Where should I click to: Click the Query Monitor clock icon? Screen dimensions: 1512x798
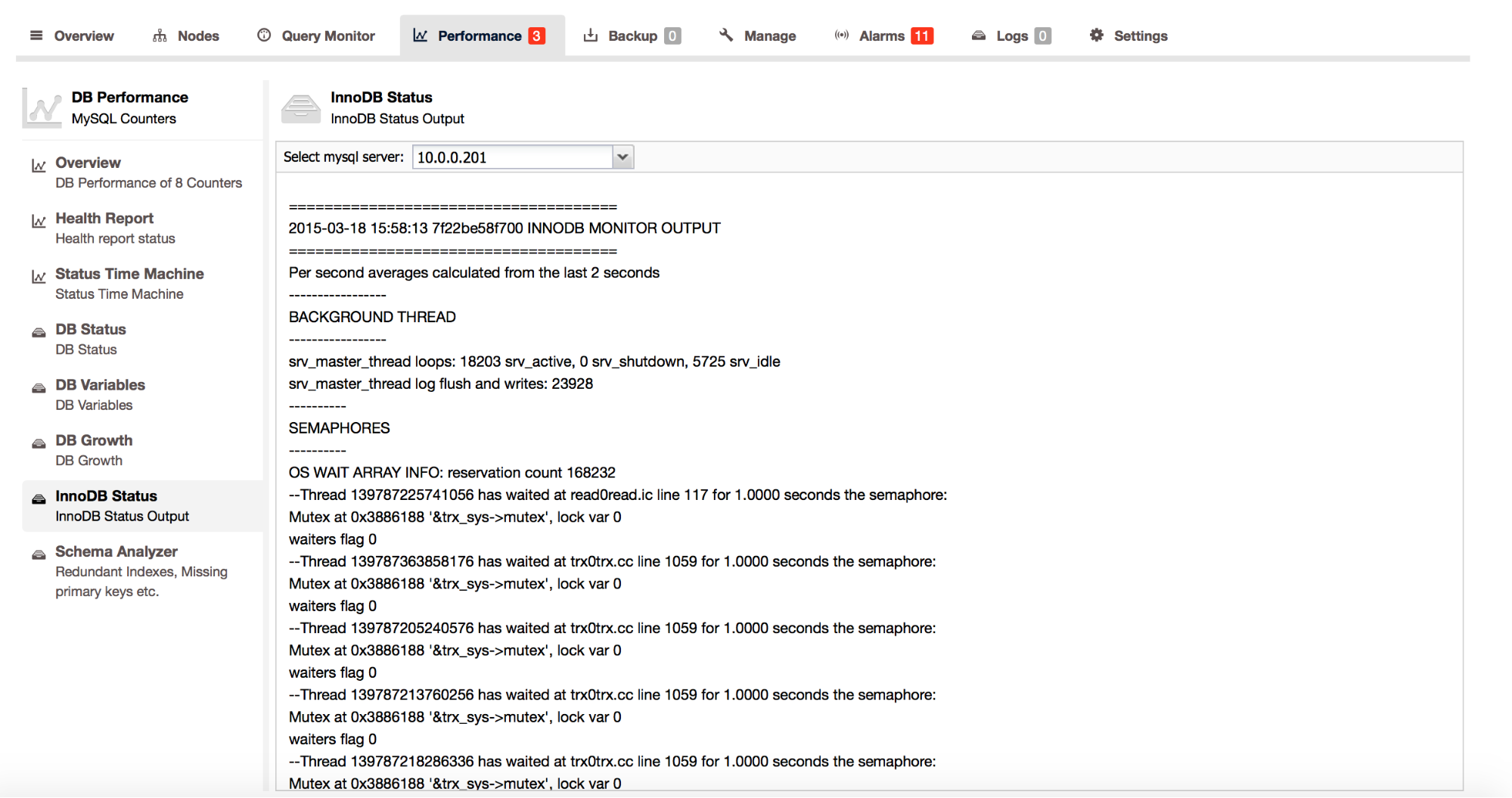click(264, 35)
